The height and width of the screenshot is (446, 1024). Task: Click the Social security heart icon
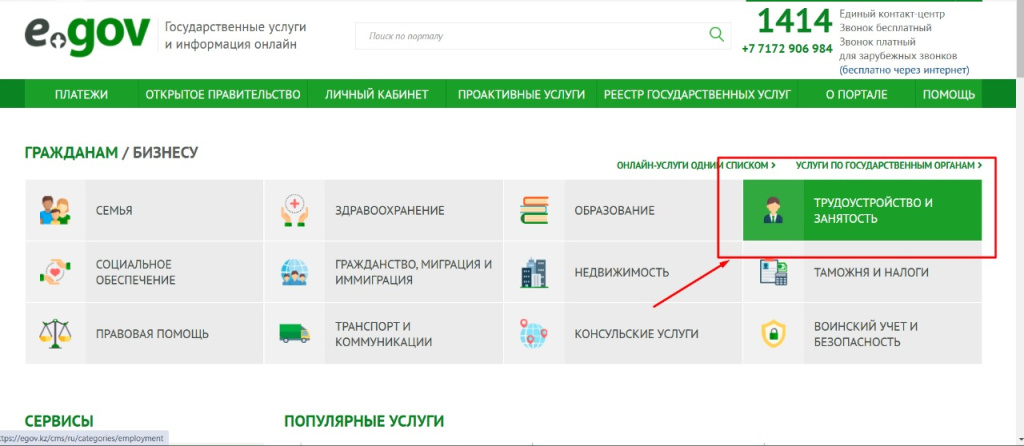55,272
